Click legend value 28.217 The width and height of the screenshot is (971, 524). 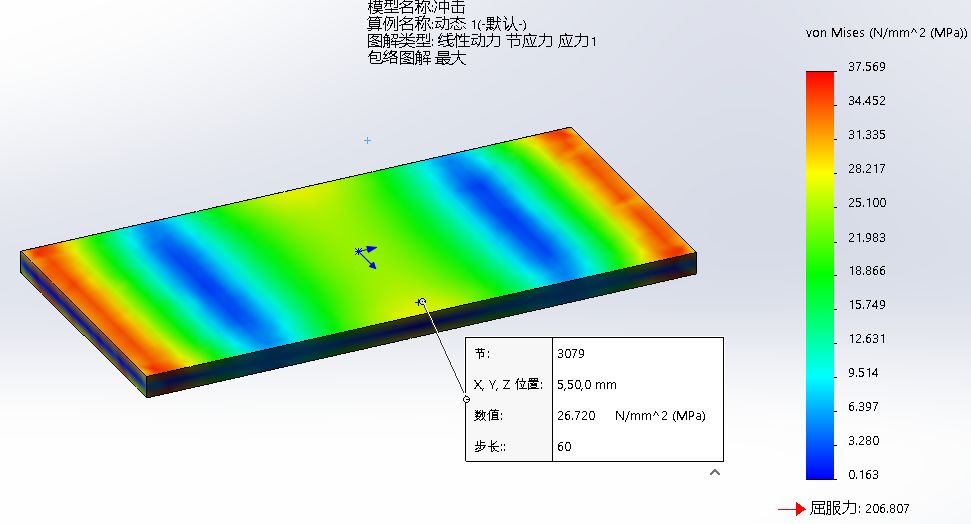[866, 168]
